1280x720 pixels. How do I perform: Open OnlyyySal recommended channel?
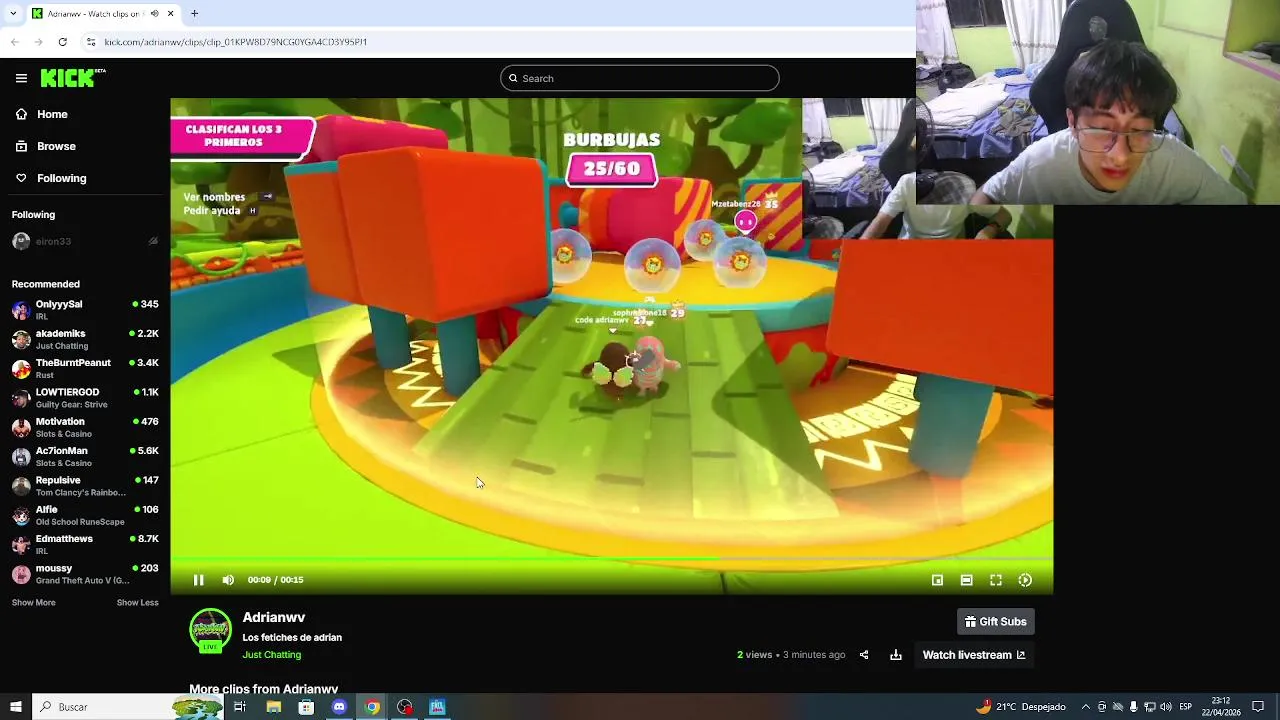click(85, 310)
